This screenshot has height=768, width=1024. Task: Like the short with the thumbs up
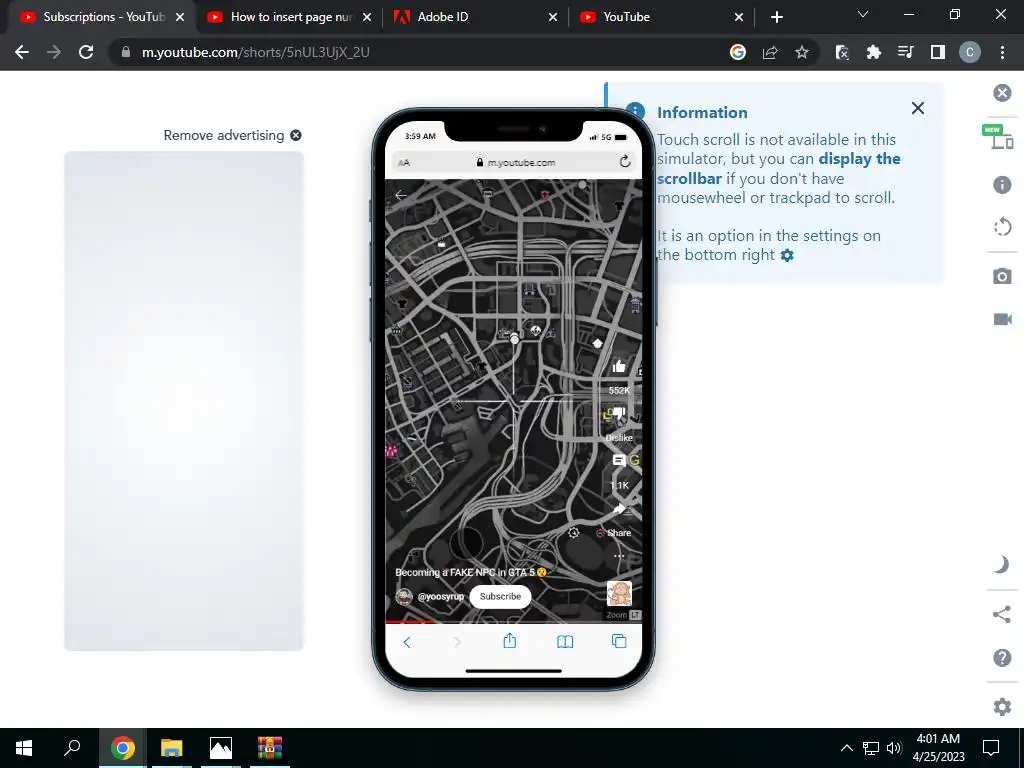tap(618, 367)
